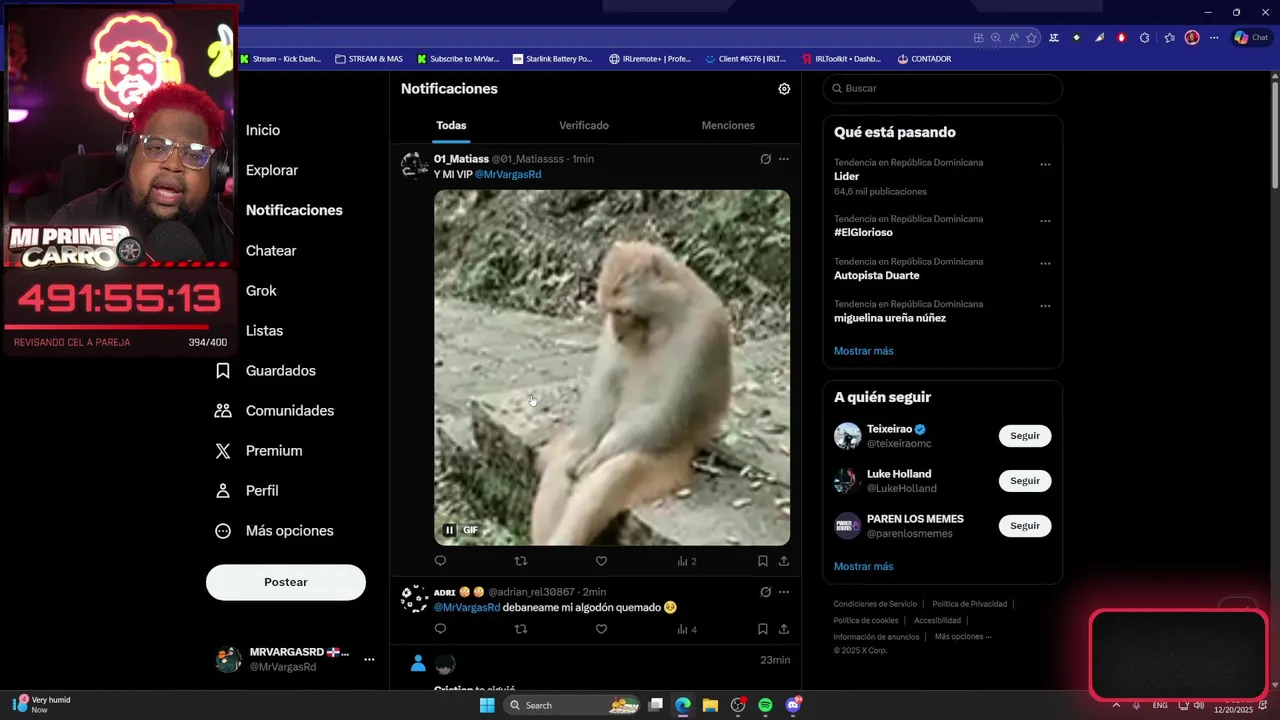1280x720 pixels.
Task: Open File Explorer from taskbar
Action: [710, 705]
